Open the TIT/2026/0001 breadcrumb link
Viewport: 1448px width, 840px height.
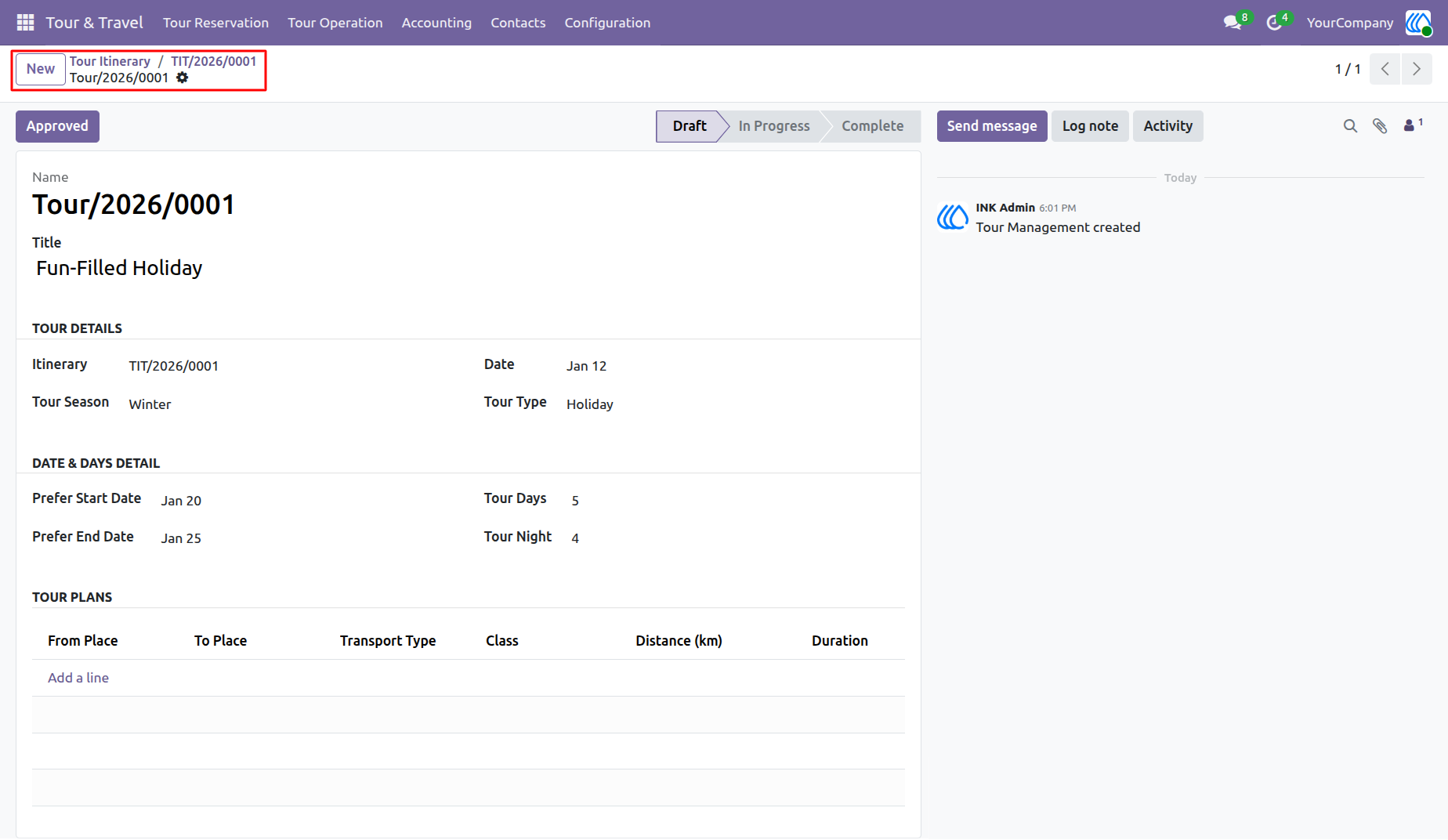[x=214, y=61]
